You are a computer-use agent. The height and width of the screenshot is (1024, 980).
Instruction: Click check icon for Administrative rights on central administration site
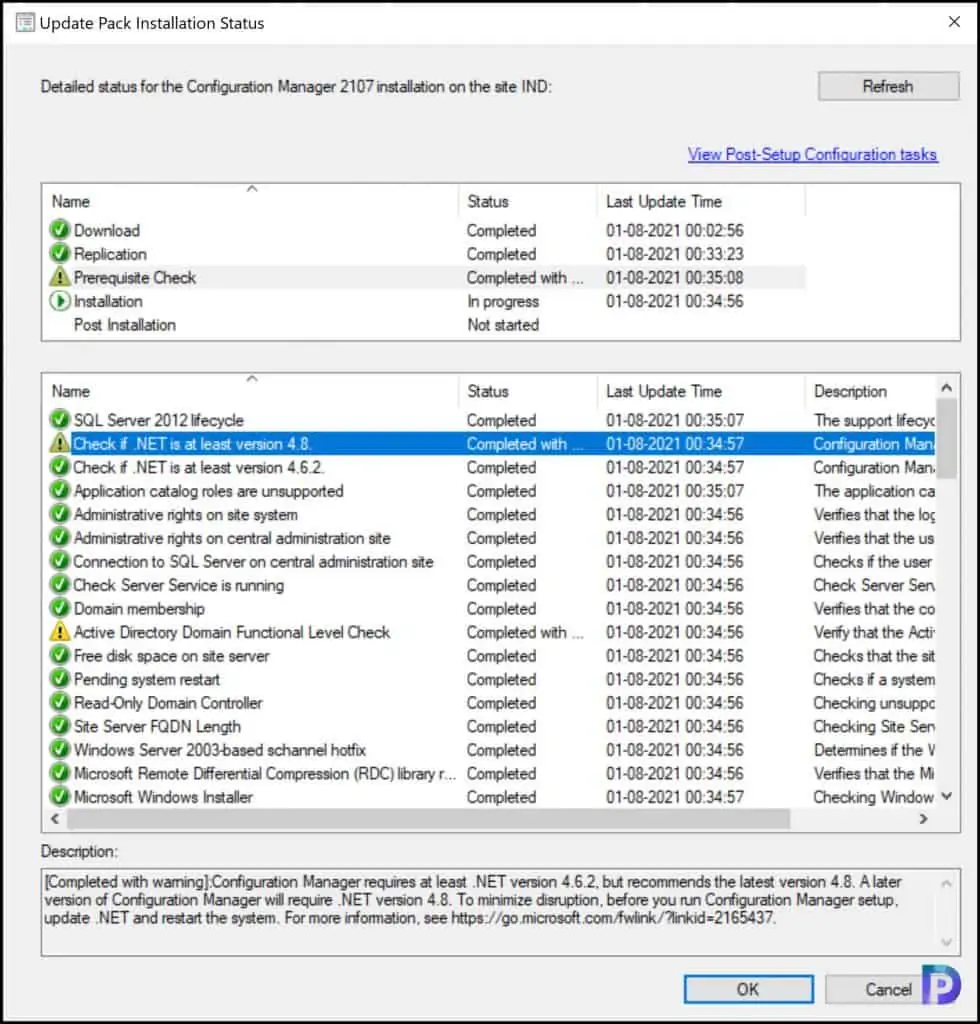(59, 537)
